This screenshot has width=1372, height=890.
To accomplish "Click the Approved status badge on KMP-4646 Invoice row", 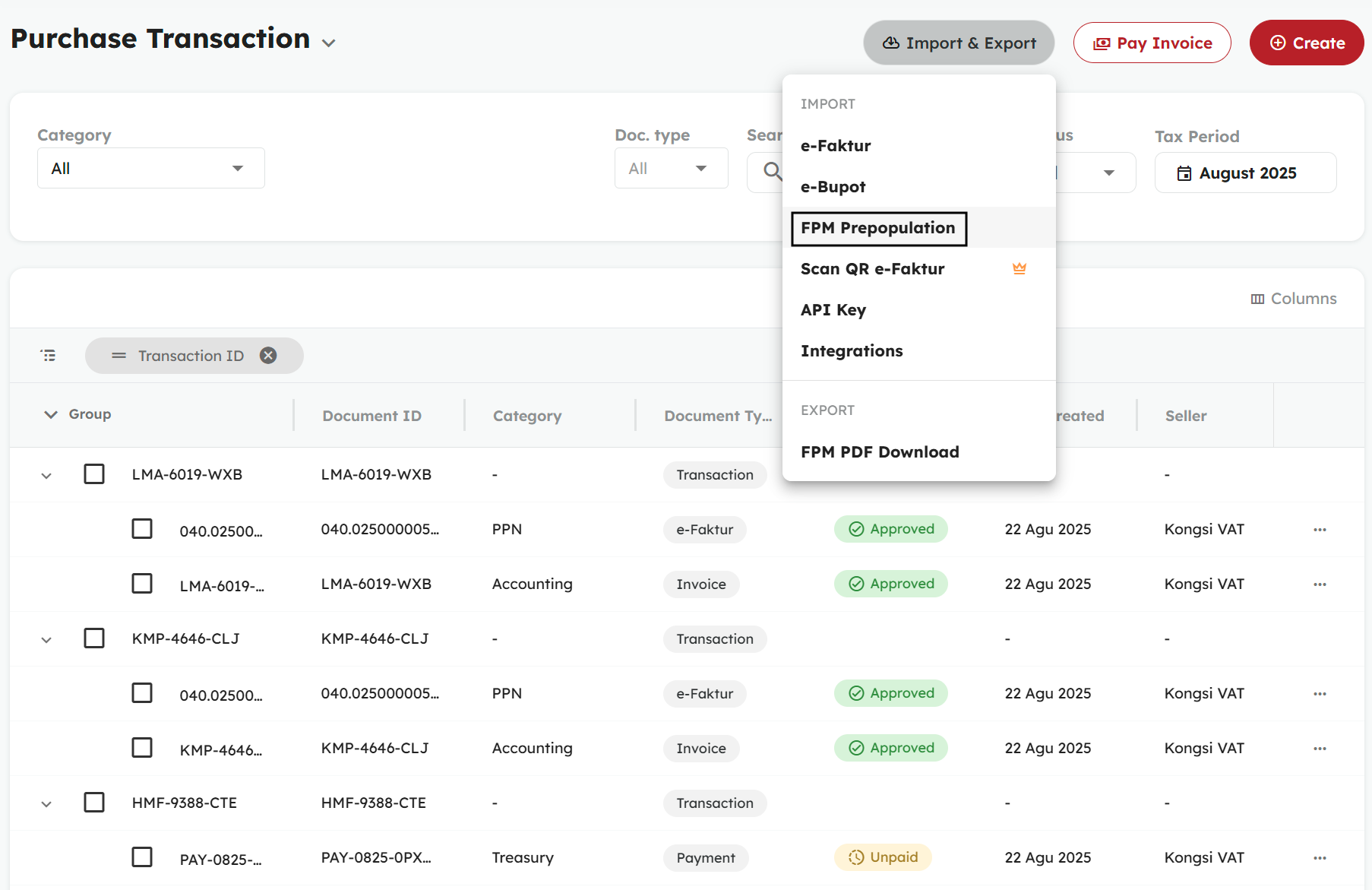I will point(890,748).
